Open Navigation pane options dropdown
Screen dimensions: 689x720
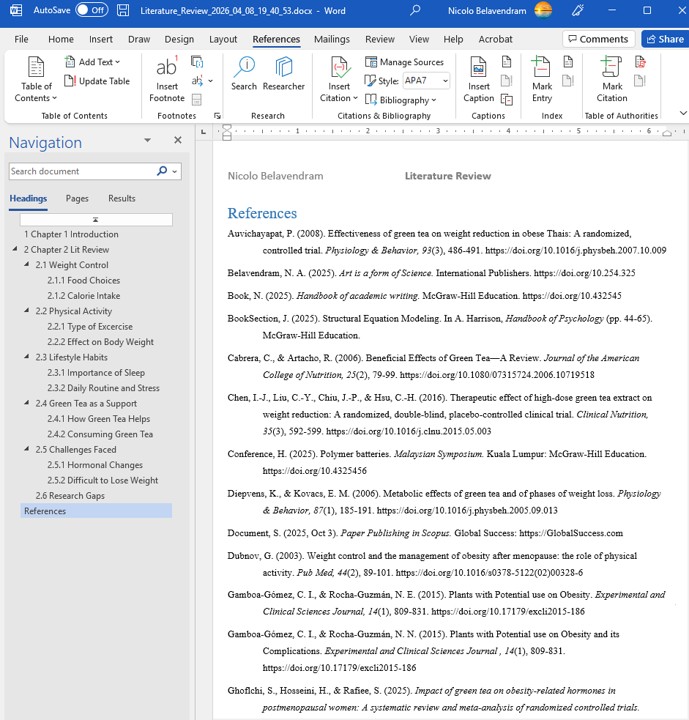point(147,140)
